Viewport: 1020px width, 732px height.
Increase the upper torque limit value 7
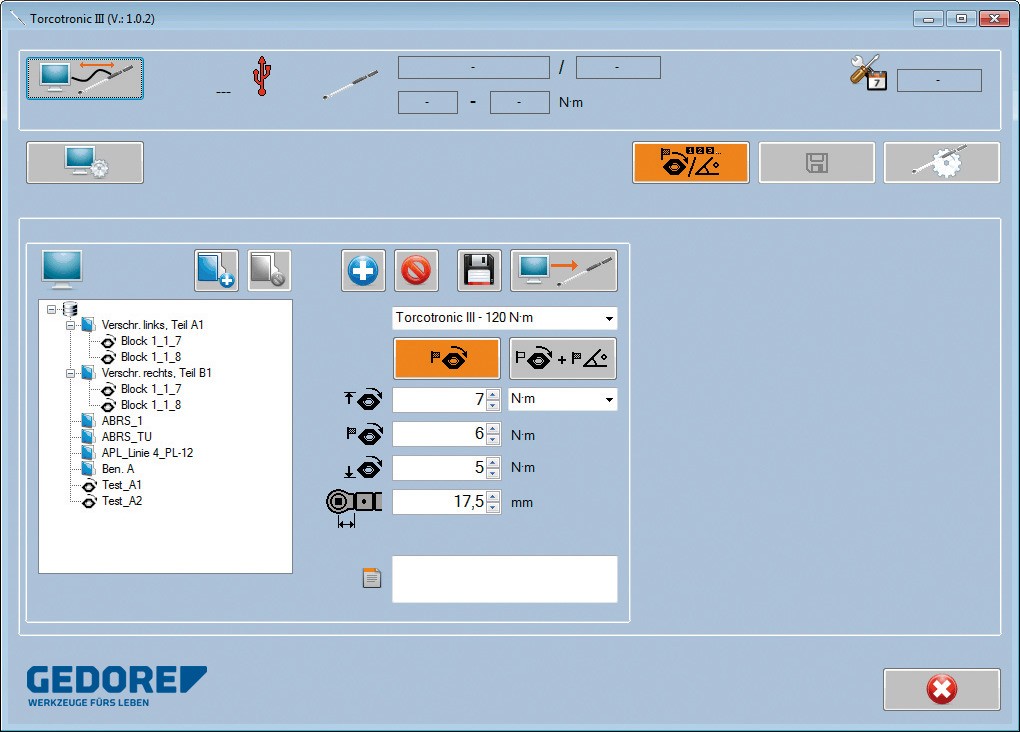(492, 395)
